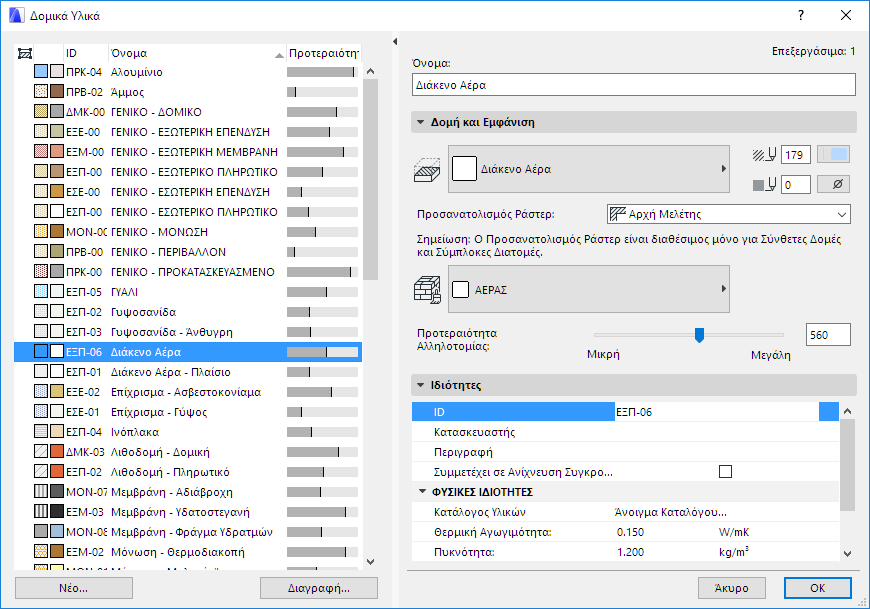Image resolution: width=870 pixels, height=609 pixels.
Task: Click the transparent background pen swatch button
Action: coord(833,184)
